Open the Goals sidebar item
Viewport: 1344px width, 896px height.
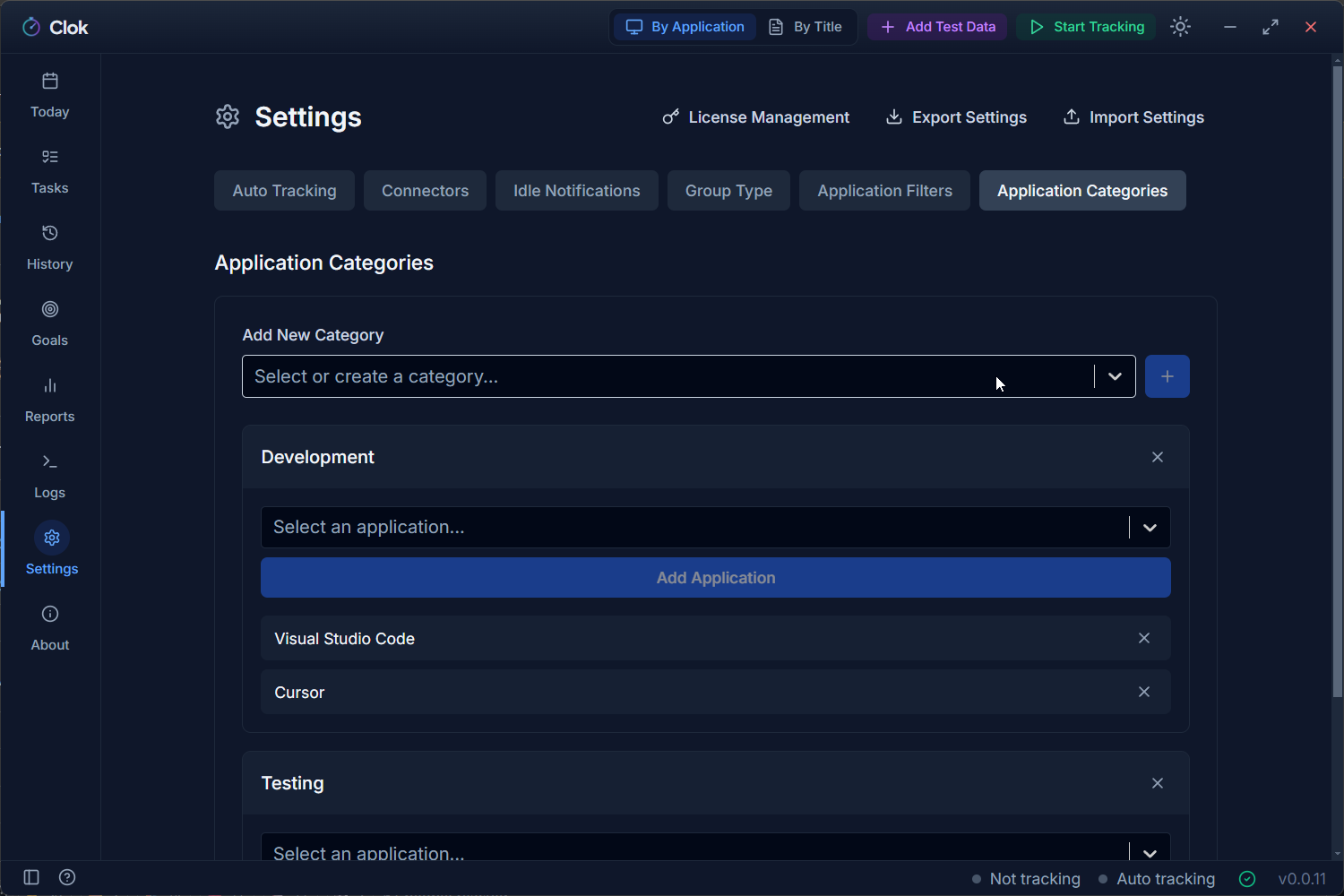[x=50, y=323]
